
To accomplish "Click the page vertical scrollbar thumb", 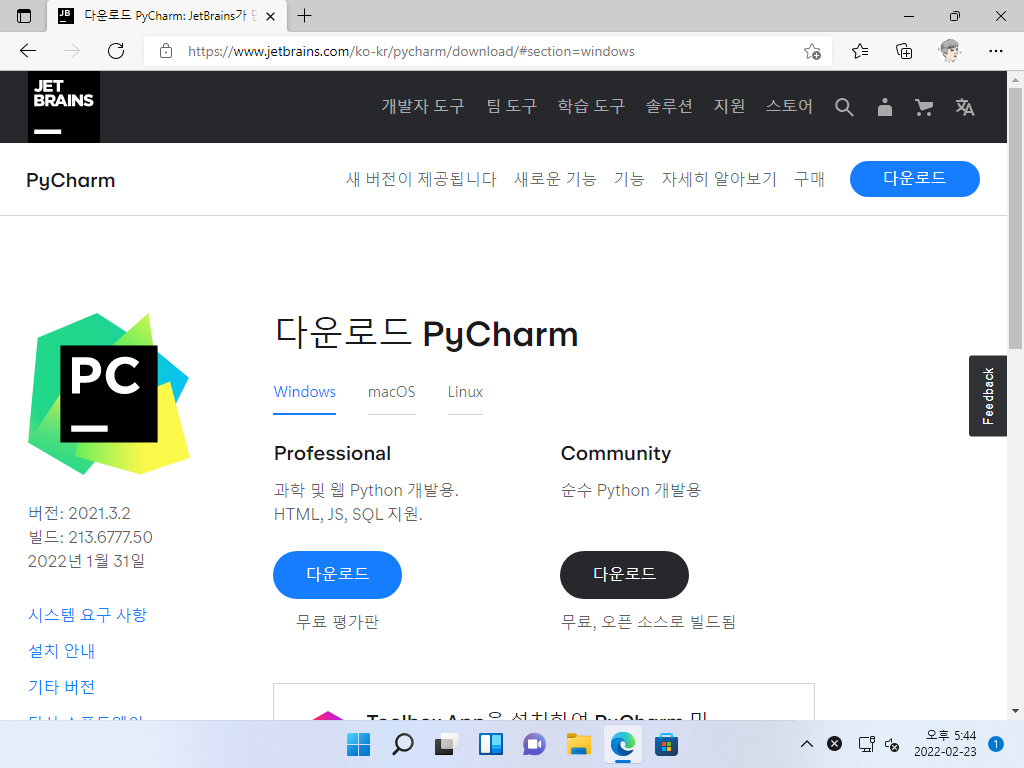I will pyautogui.click(x=1015, y=218).
